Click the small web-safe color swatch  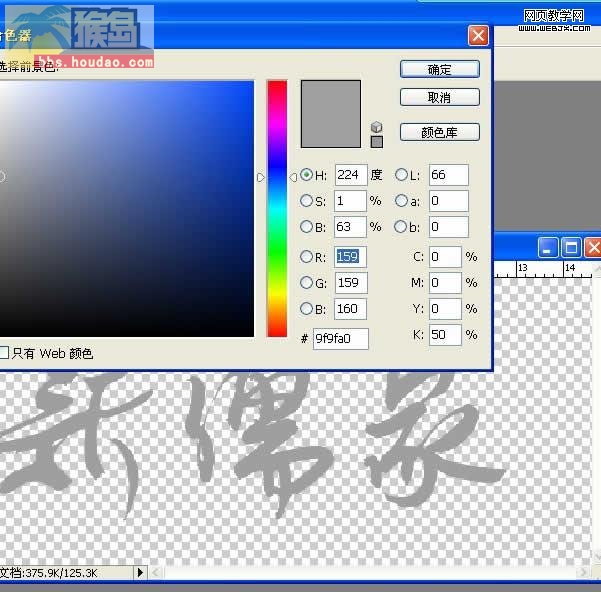377,142
